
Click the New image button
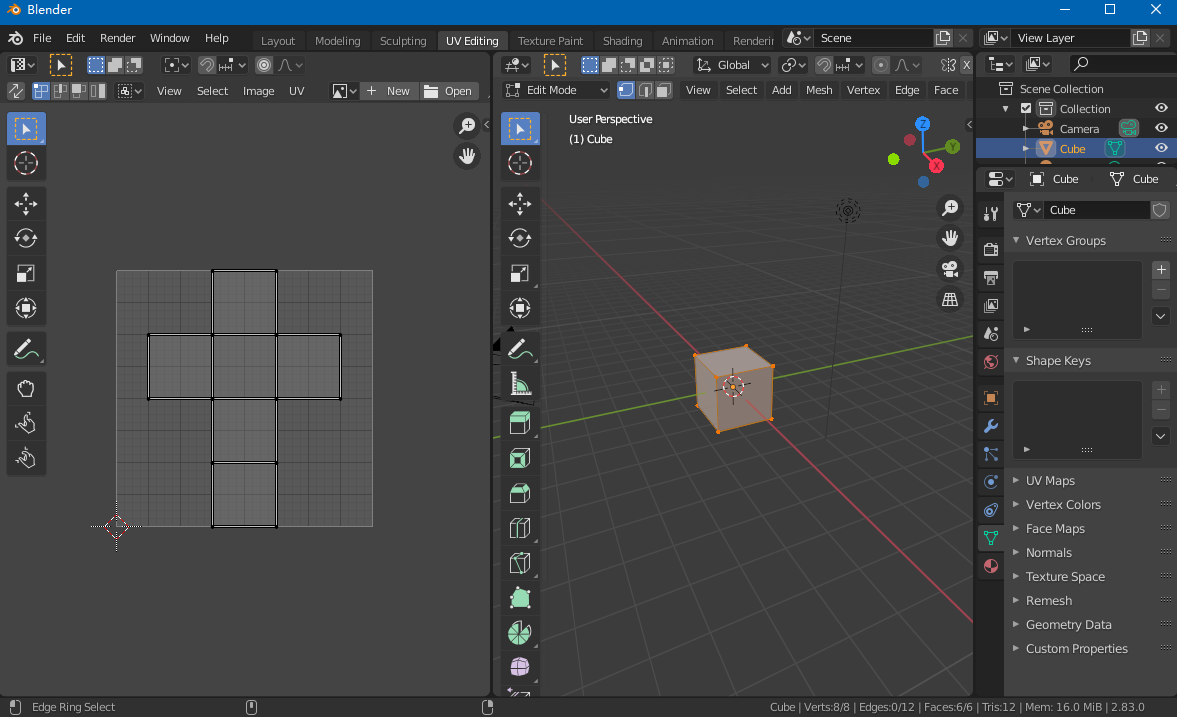click(x=388, y=90)
